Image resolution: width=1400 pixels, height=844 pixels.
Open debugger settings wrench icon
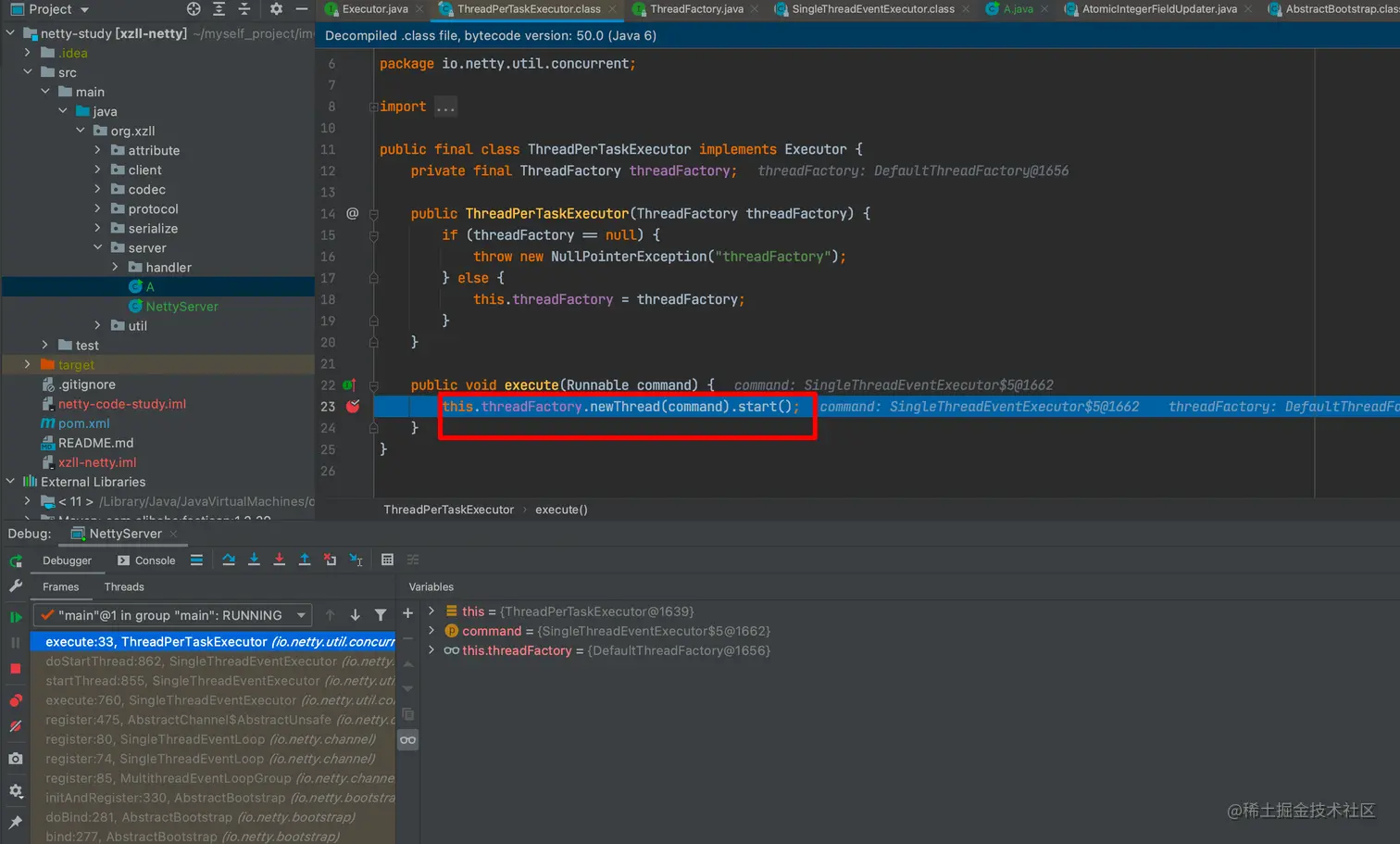coord(16,586)
